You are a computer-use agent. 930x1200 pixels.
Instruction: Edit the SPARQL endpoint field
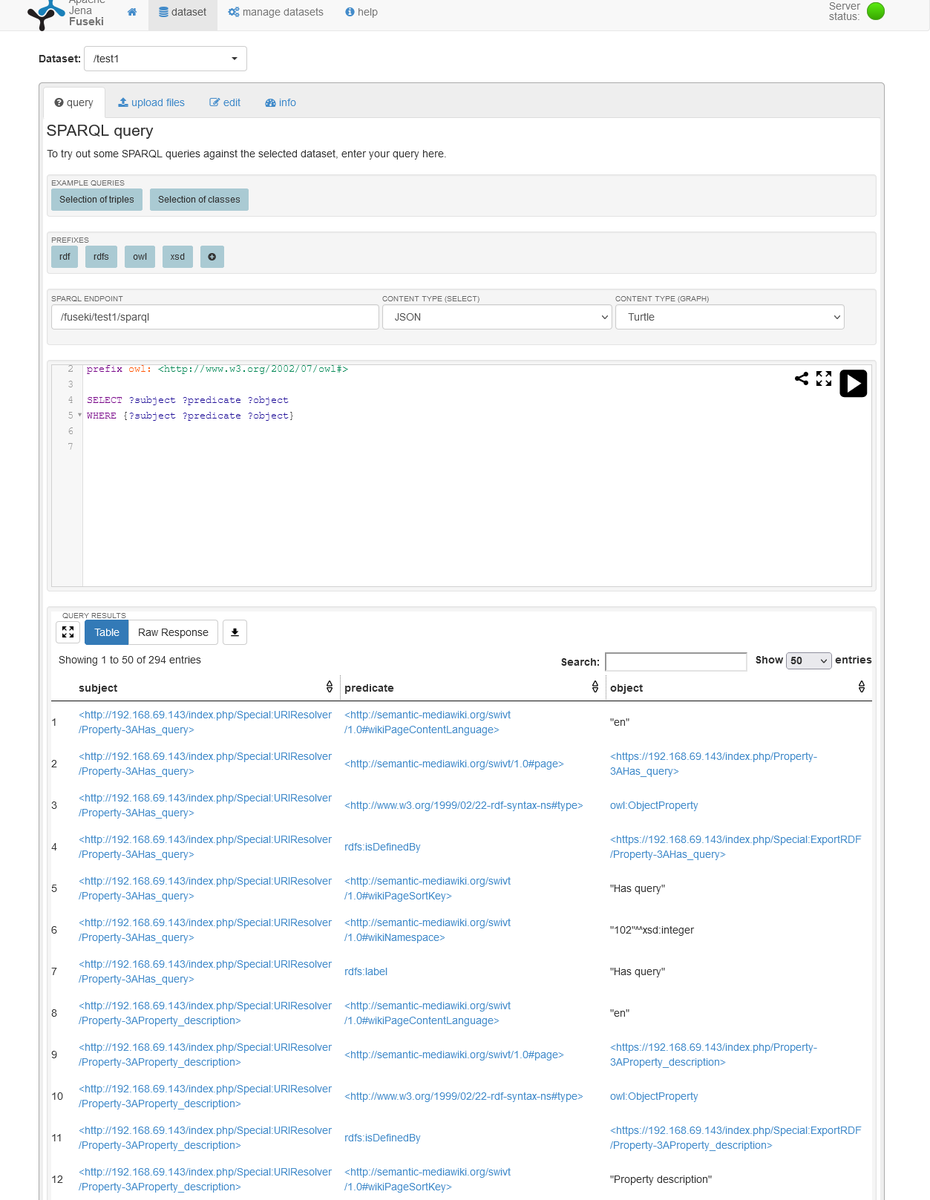coord(215,317)
